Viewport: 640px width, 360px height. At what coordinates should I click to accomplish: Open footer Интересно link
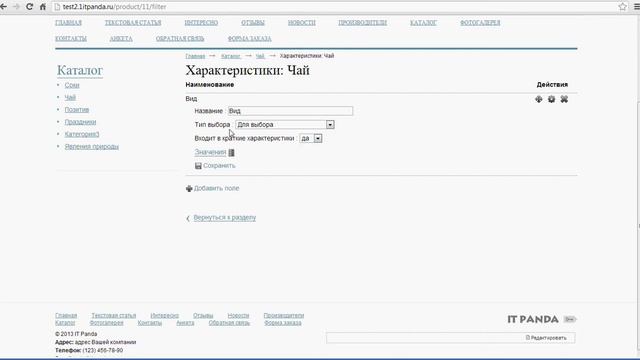tap(164, 316)
